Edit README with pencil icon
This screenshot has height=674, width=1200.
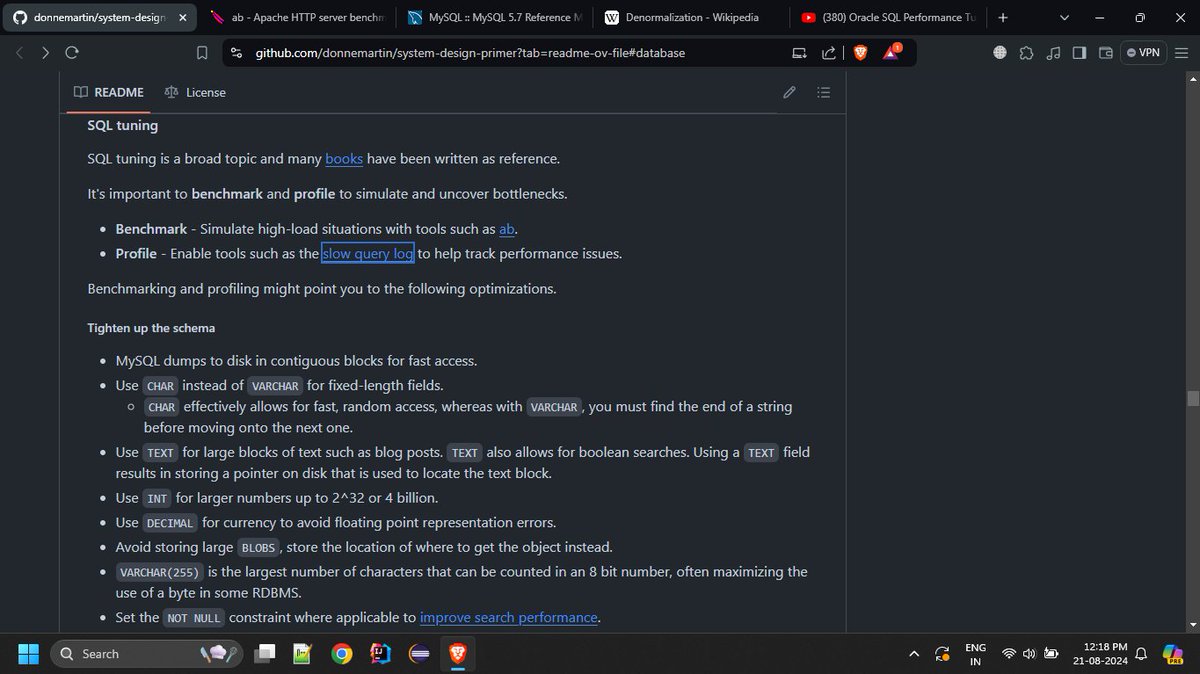click(x=789, y=92)
